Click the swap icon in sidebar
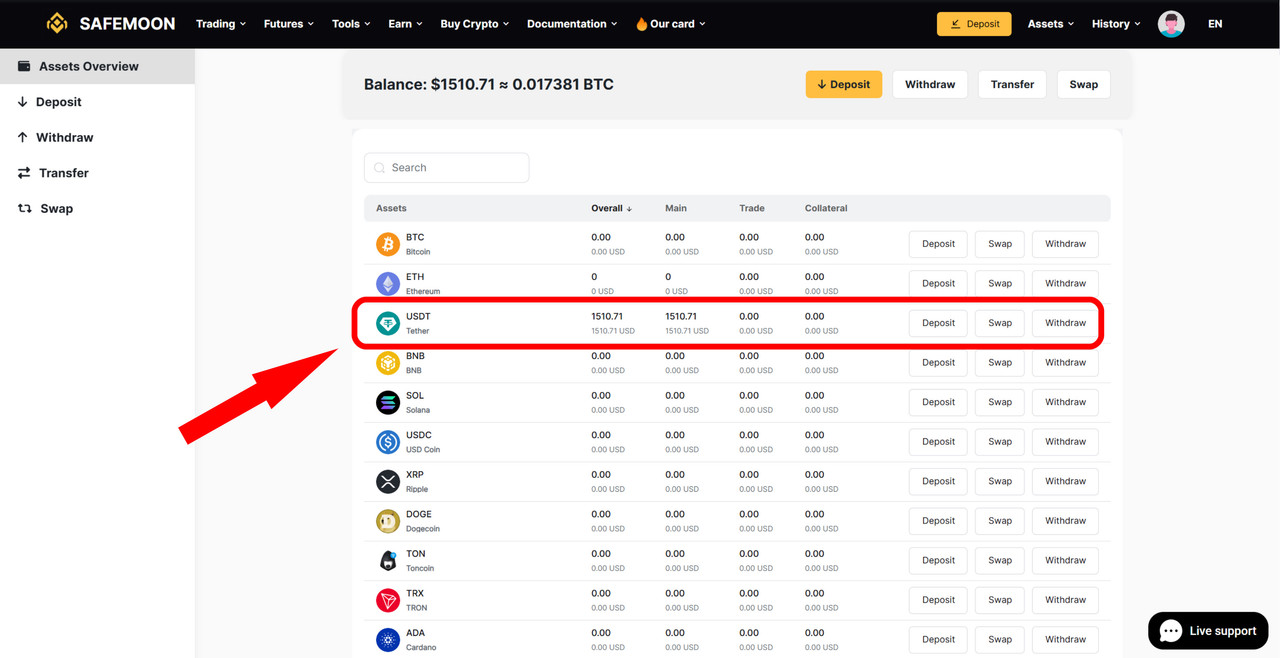1280x658 pixels. [x=25, y=208]
